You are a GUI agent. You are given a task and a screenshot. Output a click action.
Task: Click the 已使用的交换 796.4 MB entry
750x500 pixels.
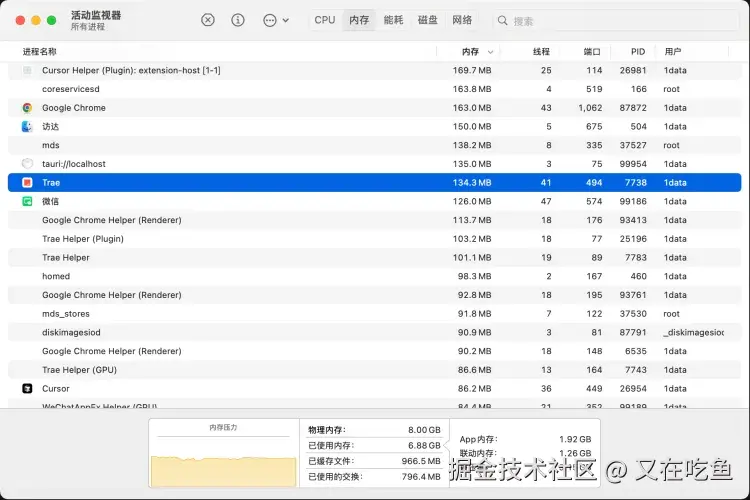[x=374, y=477]
